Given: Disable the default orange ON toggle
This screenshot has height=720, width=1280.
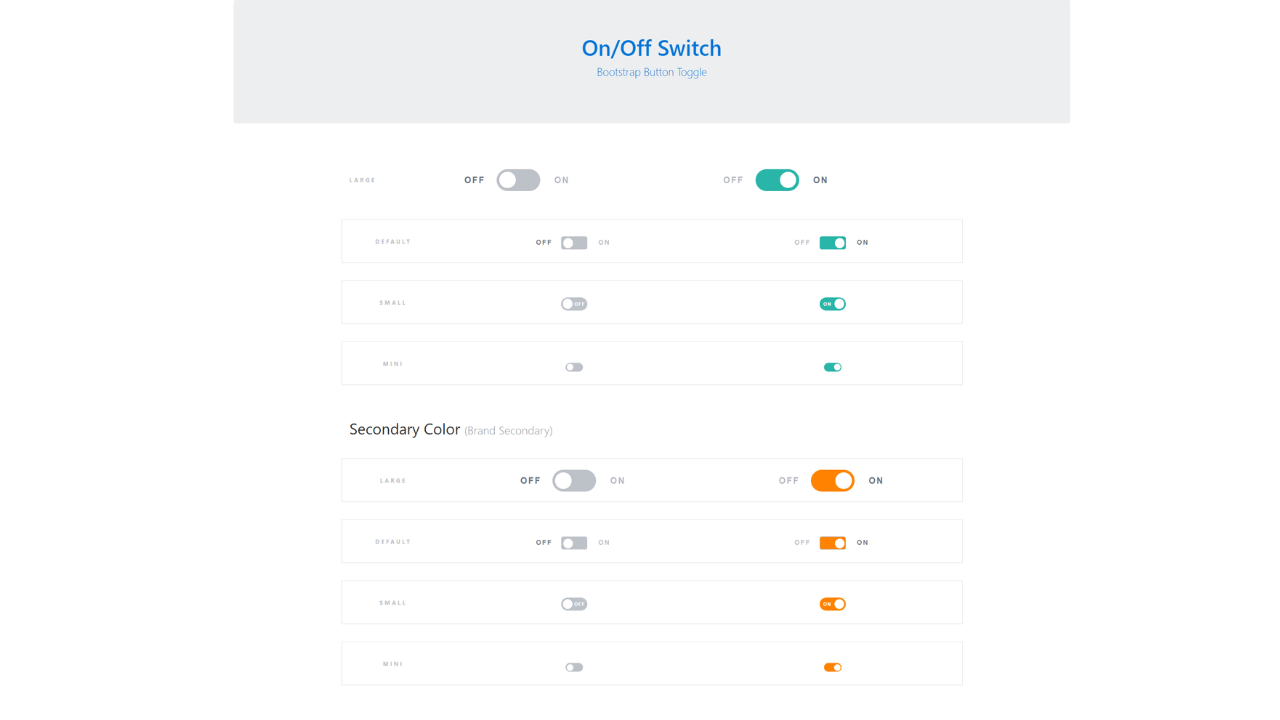Looking at the screenshot, I should [832, 542].
